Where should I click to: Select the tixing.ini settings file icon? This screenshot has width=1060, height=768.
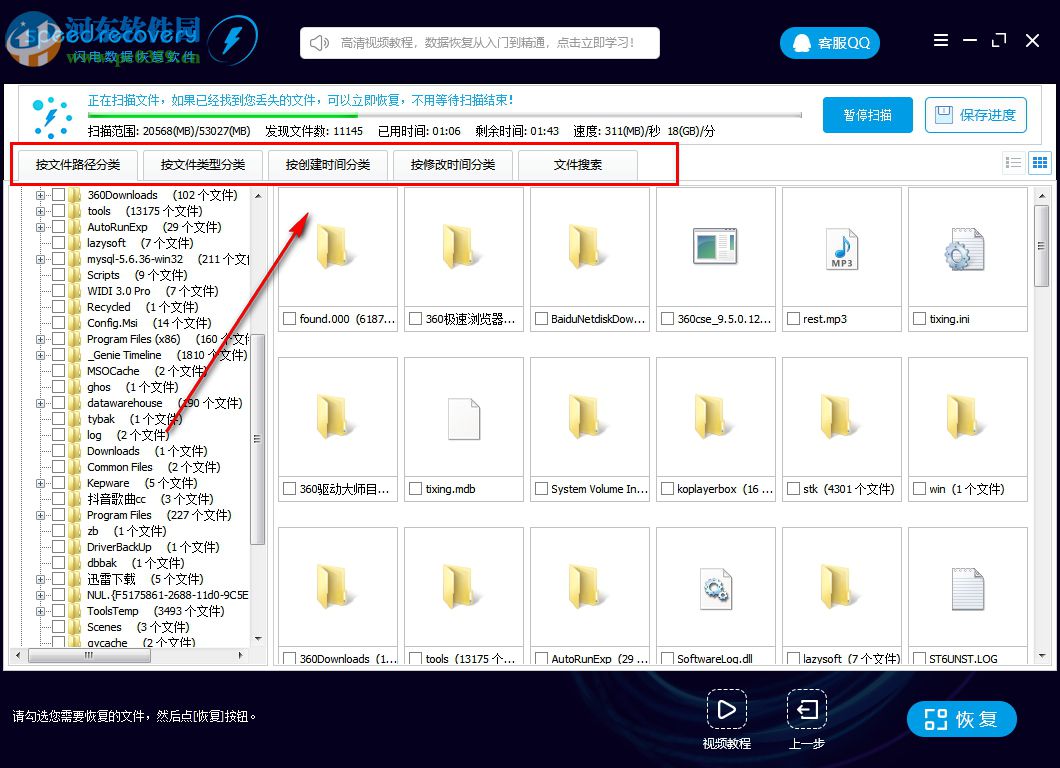point(965,249)
